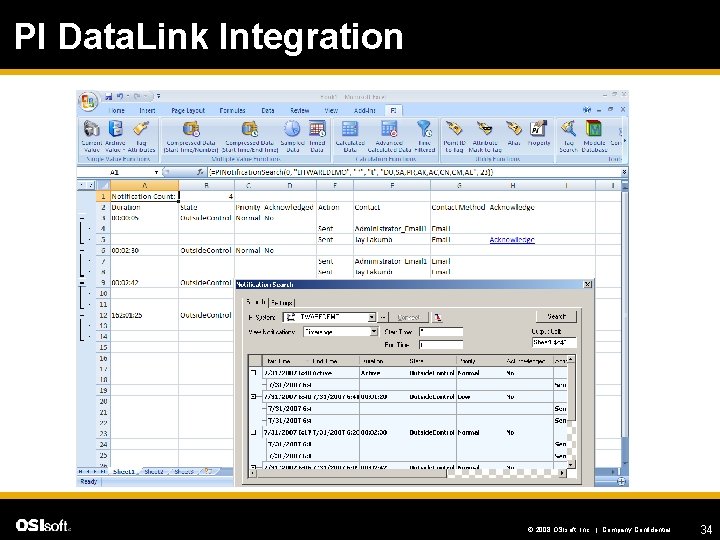This screenshot has width=720, height=540.
Task: Switch to Sheet2 worksheet tab
Action: pyautogui.click(x=154, y=472)
